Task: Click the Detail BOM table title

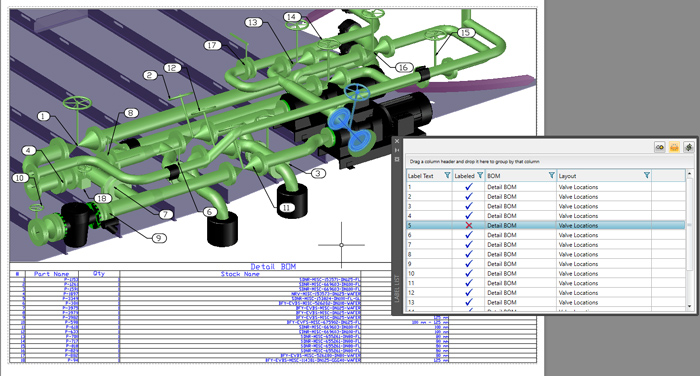Action: 273,267
